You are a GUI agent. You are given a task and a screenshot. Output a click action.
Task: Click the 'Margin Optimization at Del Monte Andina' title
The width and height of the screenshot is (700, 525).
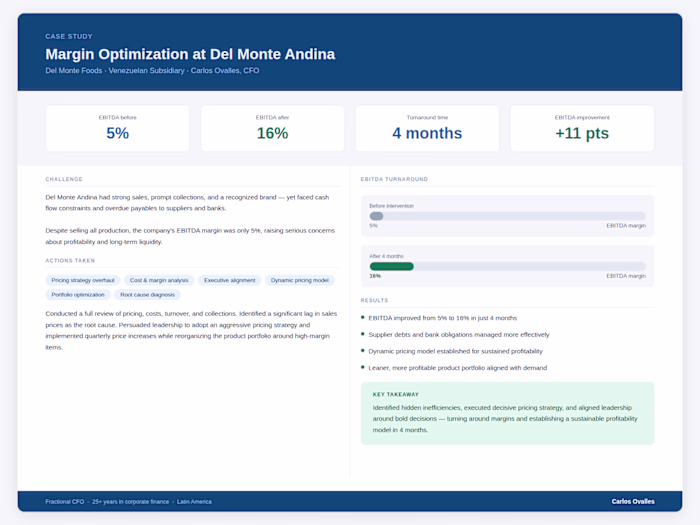coord(190,54)
